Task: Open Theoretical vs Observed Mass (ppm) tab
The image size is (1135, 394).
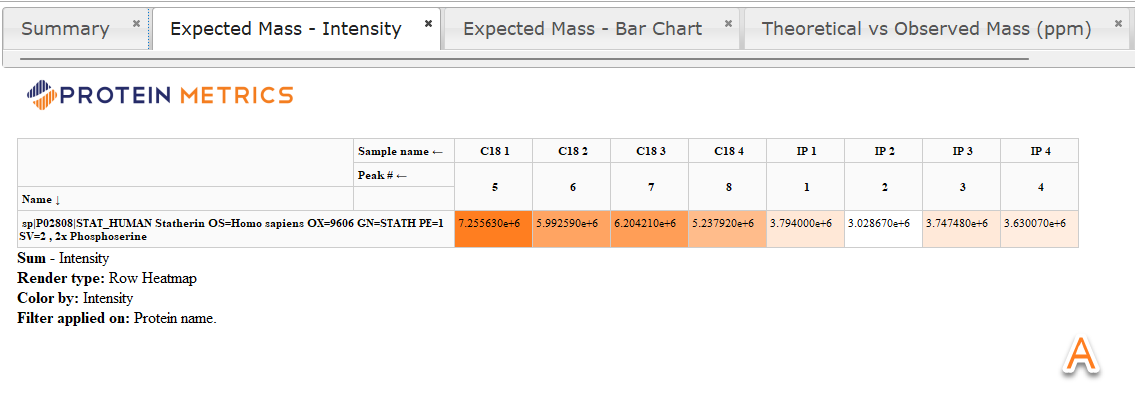Action: tap(927, 29)
